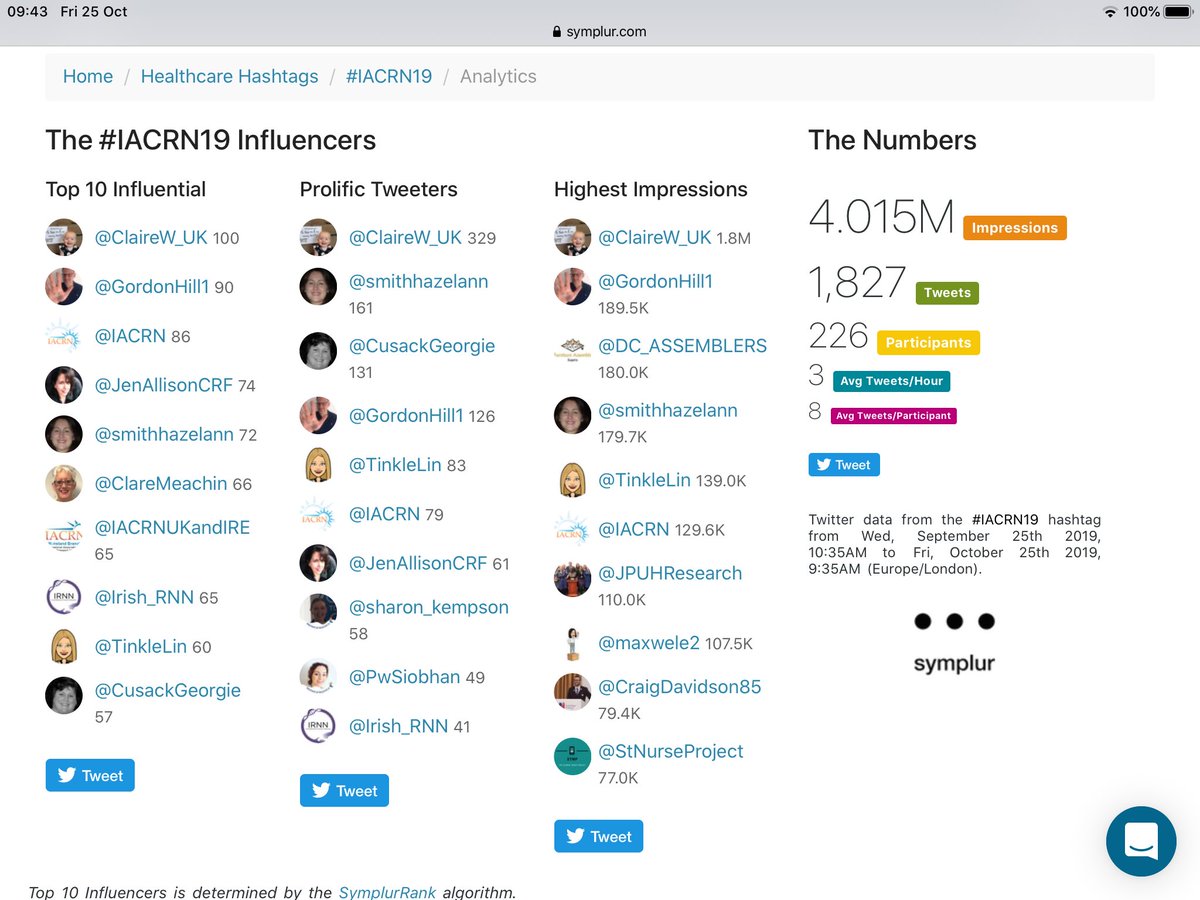The image size is (1200, 900).
Task: Open the SymplurRank algorithm link
Action: [387, 892]
